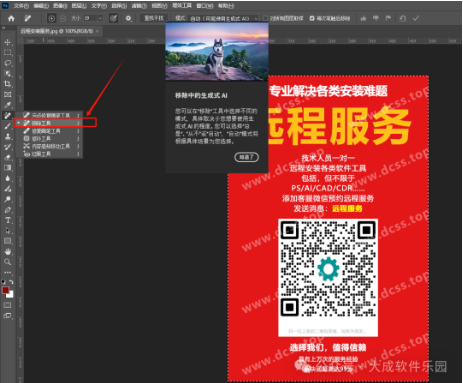Select the Brush tool in left toolbar
This screenshot has width=463, height=383.
8,126
